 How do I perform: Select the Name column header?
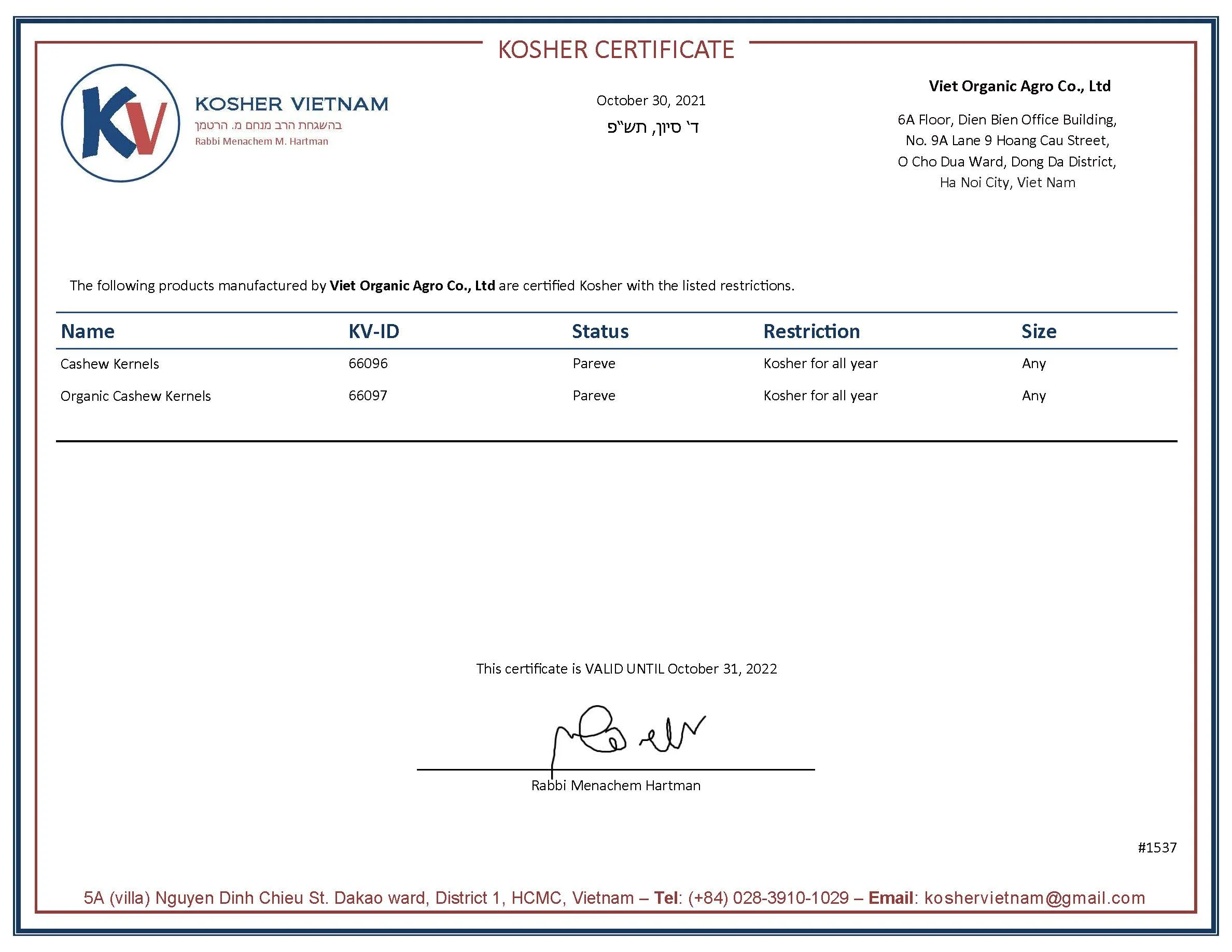(88, 331)
